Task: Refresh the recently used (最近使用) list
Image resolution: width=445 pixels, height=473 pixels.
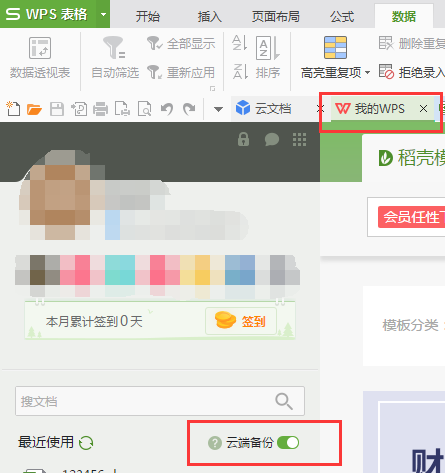Action: (x=86, y=443)
